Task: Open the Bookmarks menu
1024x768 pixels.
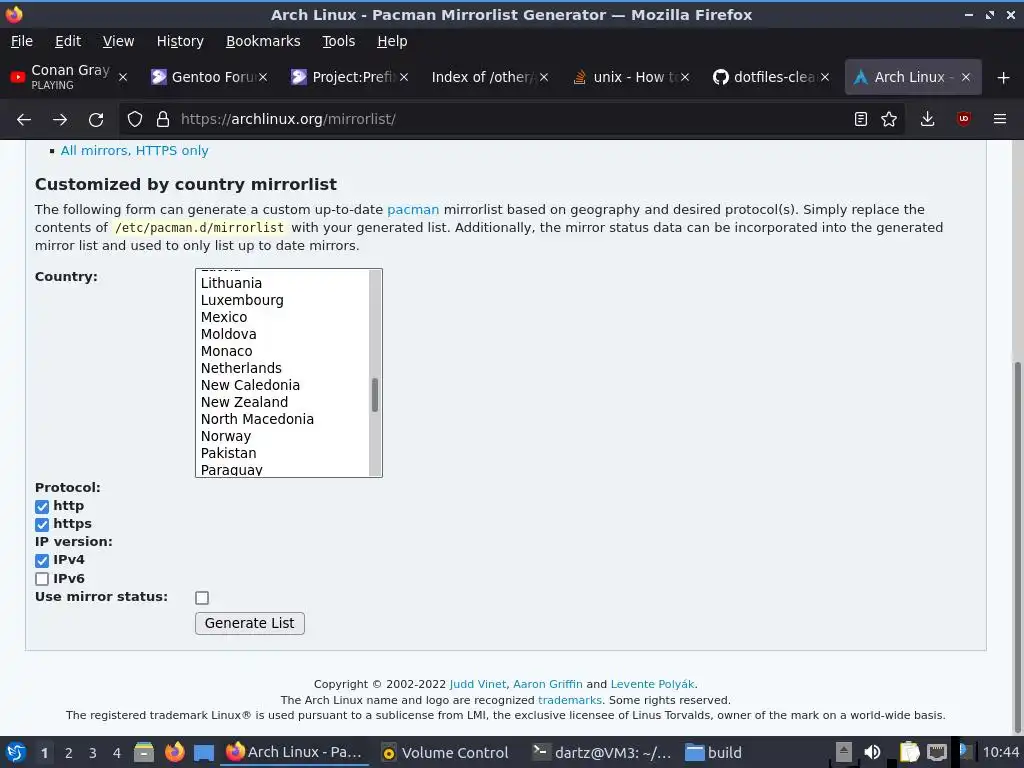Action: pyautogui.click(x=263, y=41)
